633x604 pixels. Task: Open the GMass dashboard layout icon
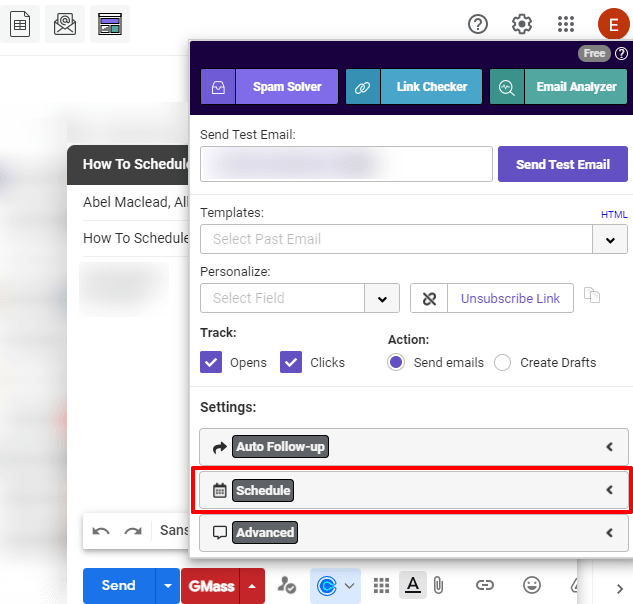(110, 24)
